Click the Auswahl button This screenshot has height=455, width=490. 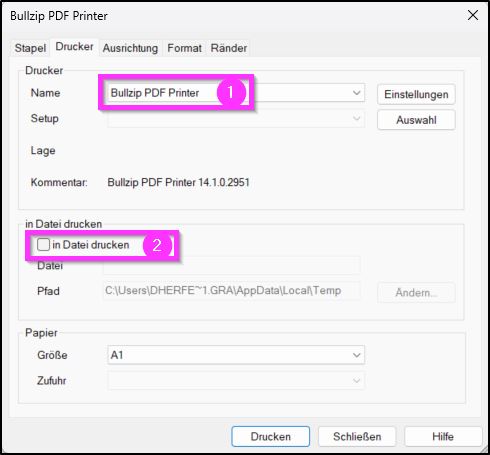point(416,120)
